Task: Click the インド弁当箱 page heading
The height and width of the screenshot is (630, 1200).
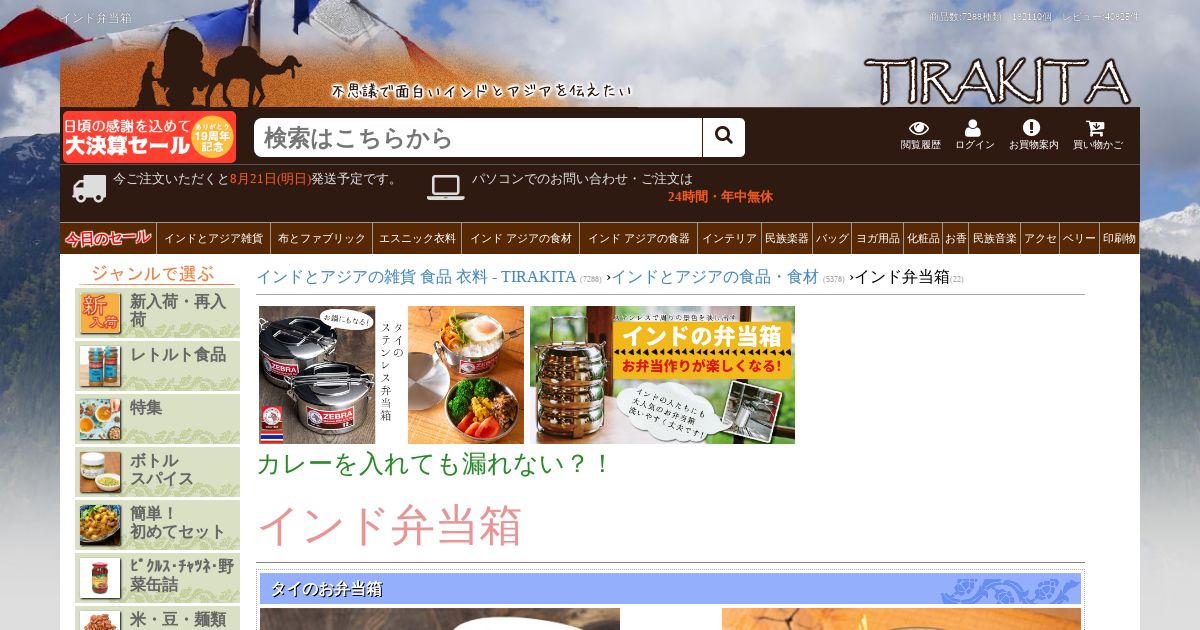Action: pos(389,526)
